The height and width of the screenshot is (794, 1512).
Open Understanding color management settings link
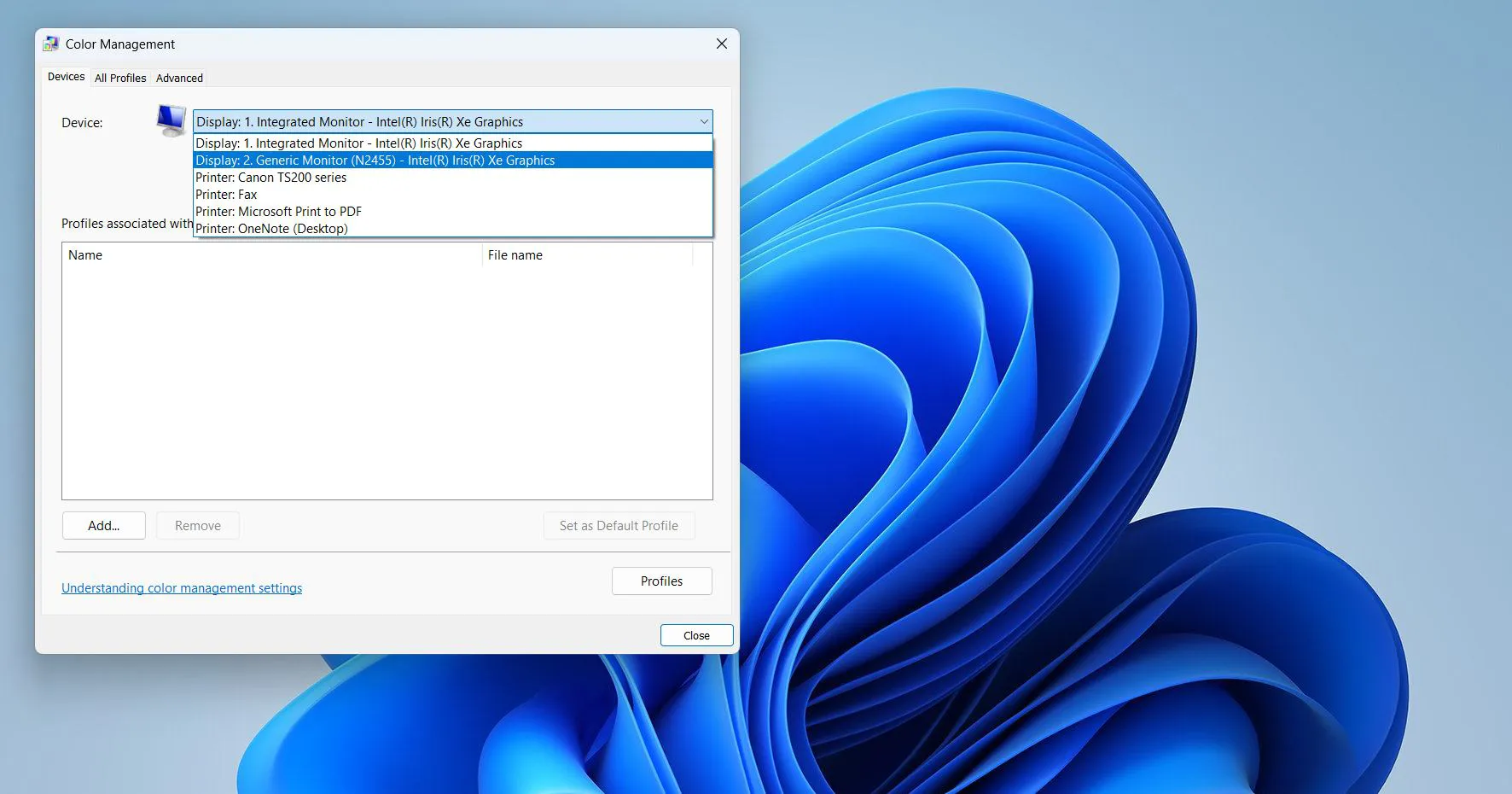point(182,587)
